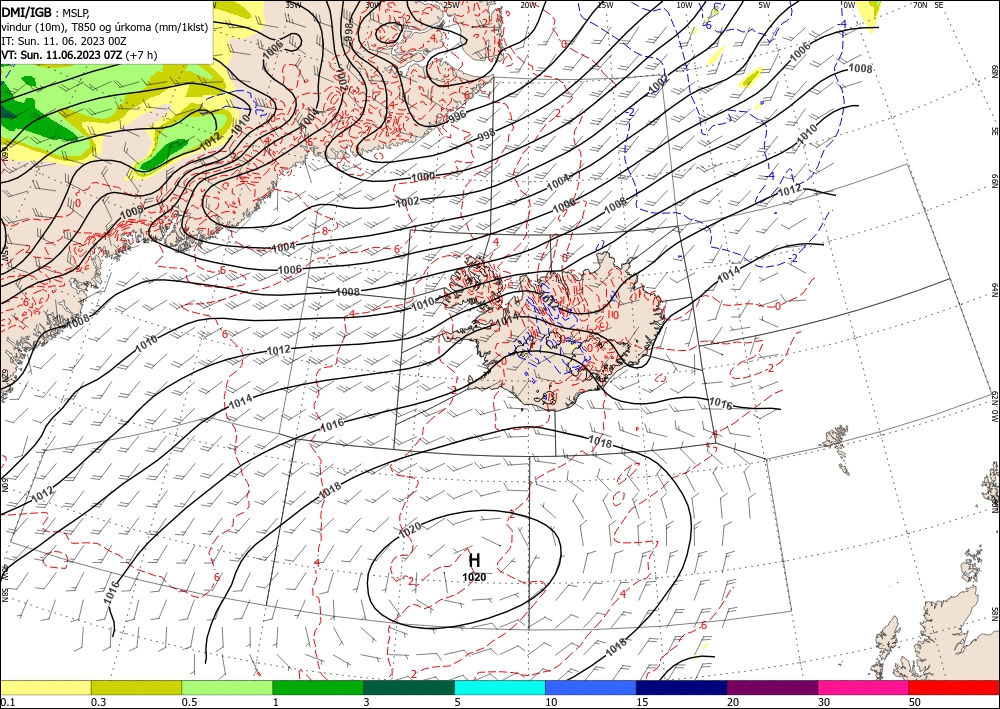The width and height of the screenshot is (1000, 709).
Task: Click the yellow precipitation legend swatch
Action: [45, 687]
